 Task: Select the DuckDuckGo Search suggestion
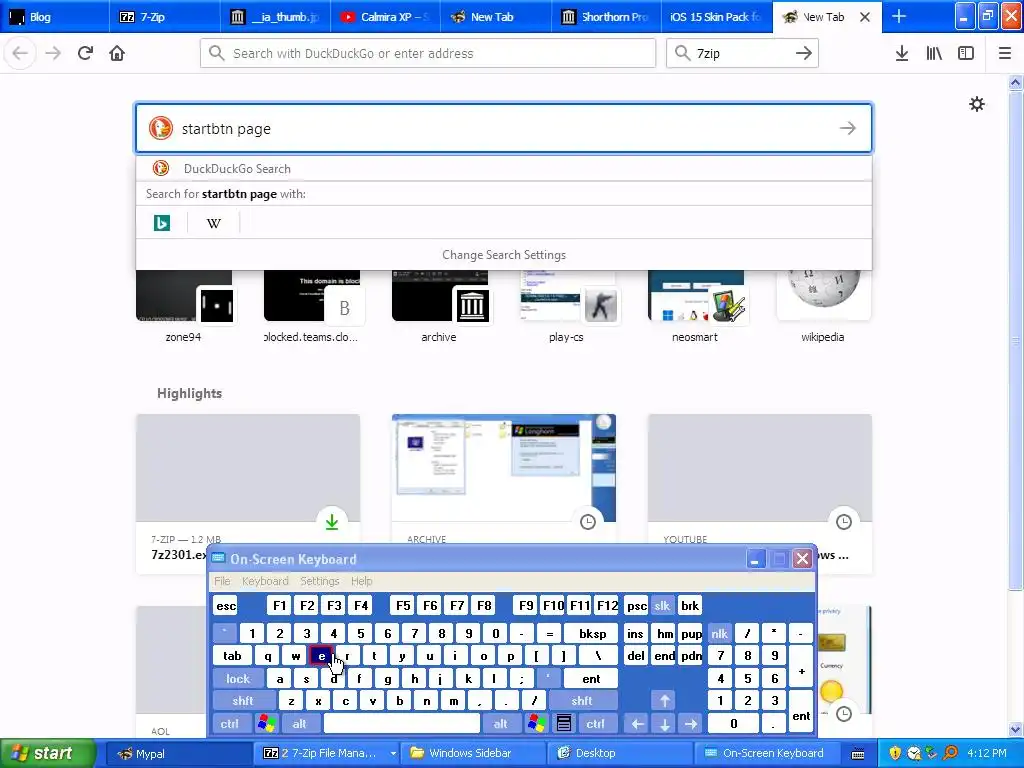[504, 168]
